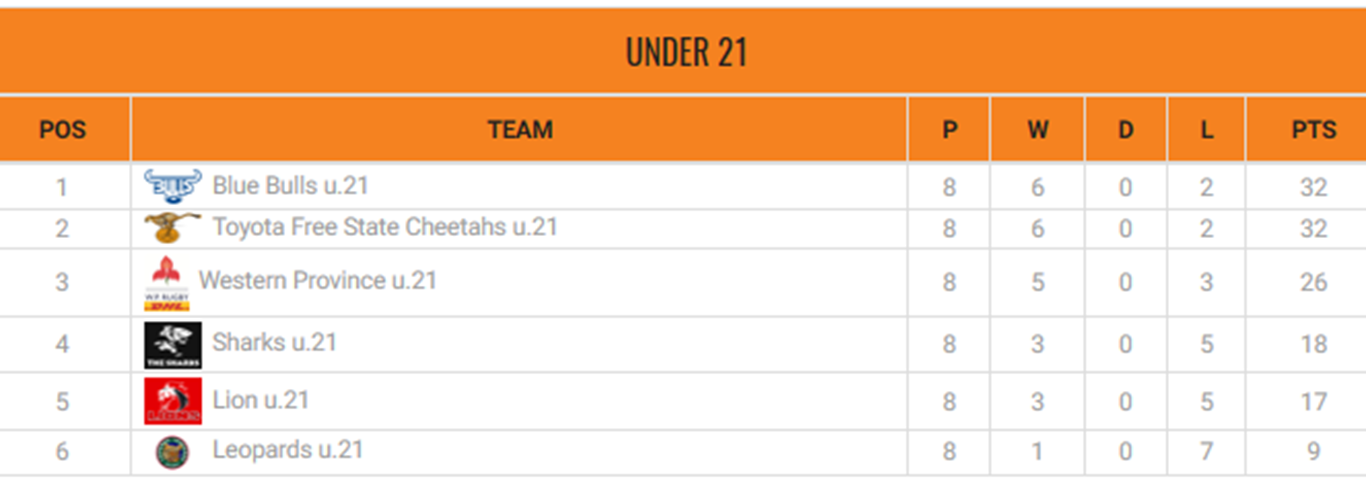Open the Leopards u.21 team link

(288, 450)
